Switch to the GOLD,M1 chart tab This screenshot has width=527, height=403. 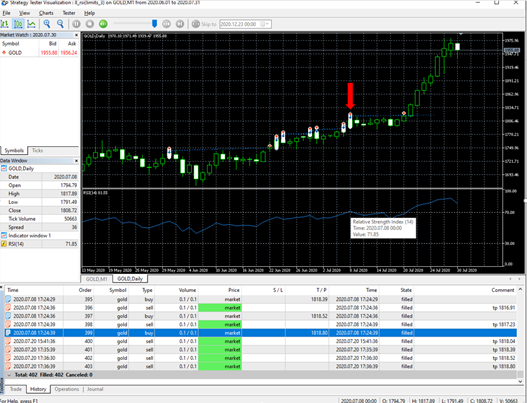96,279
